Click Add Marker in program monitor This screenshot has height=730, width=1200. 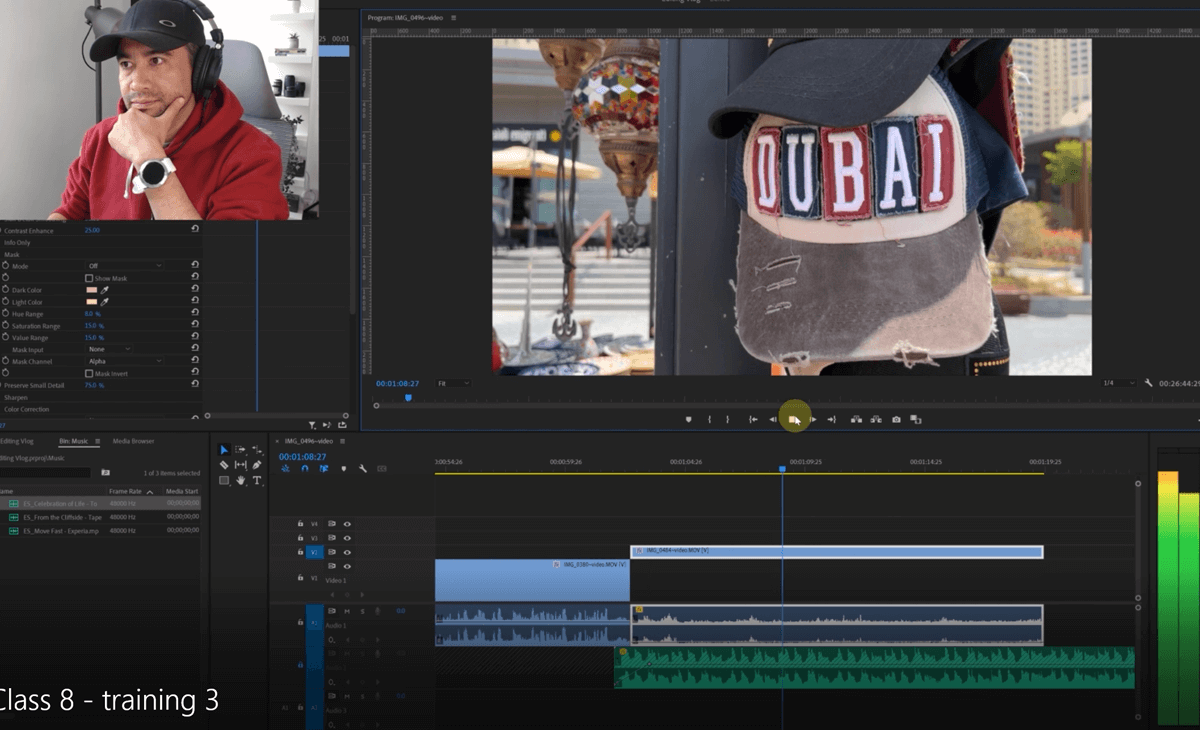coord(688,420)
